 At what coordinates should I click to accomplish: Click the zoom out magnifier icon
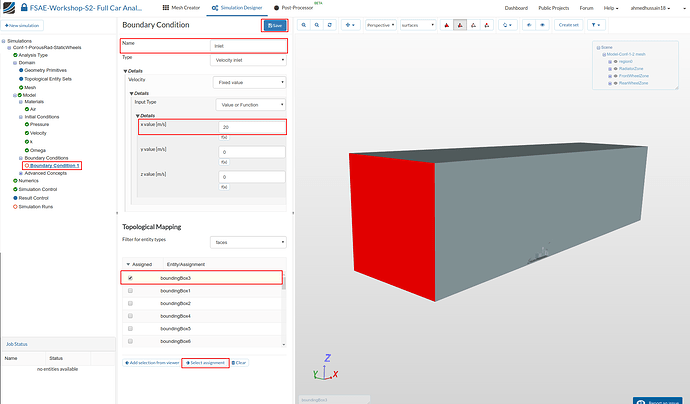pos(318,25)
